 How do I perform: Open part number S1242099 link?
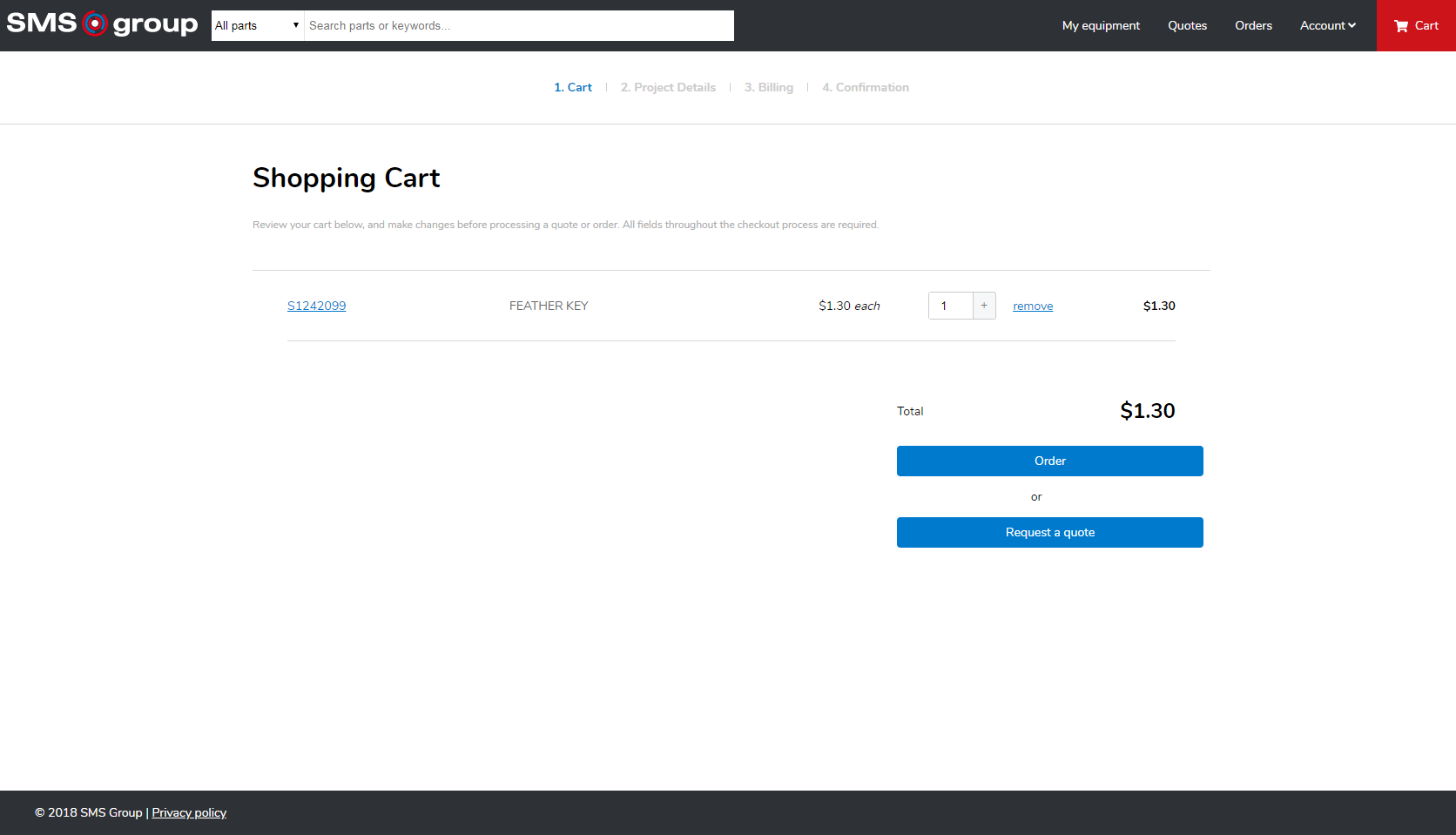(x=317, y=306)
